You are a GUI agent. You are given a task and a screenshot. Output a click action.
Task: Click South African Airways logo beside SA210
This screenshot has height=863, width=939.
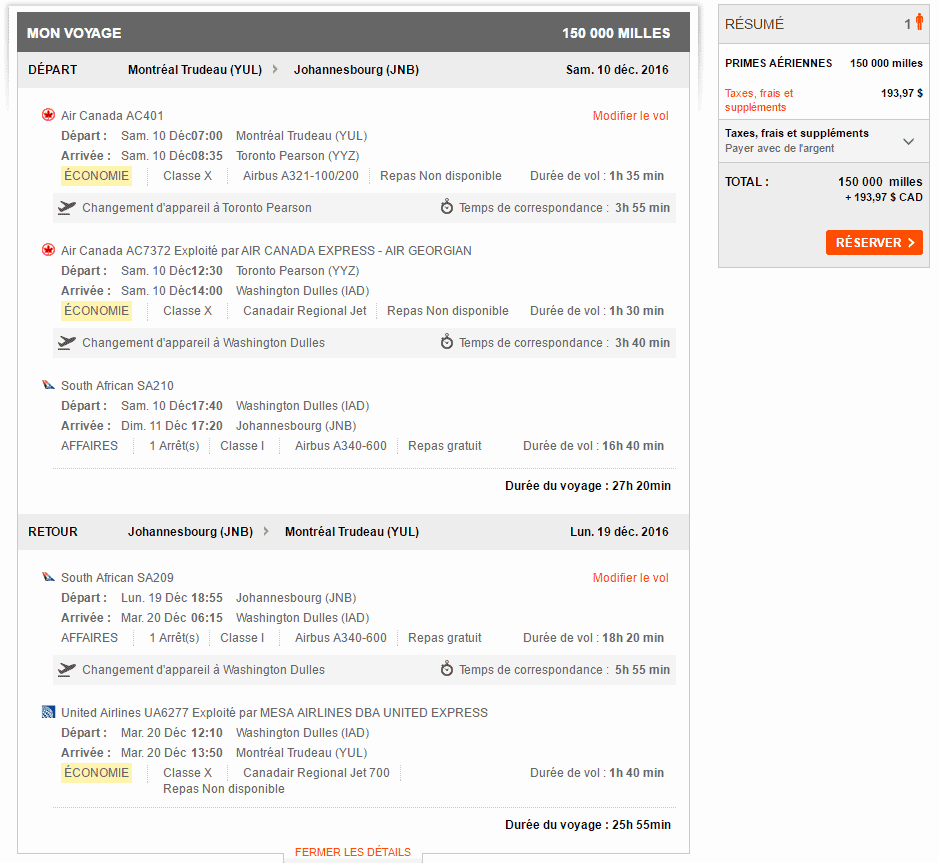click(48, 385)
